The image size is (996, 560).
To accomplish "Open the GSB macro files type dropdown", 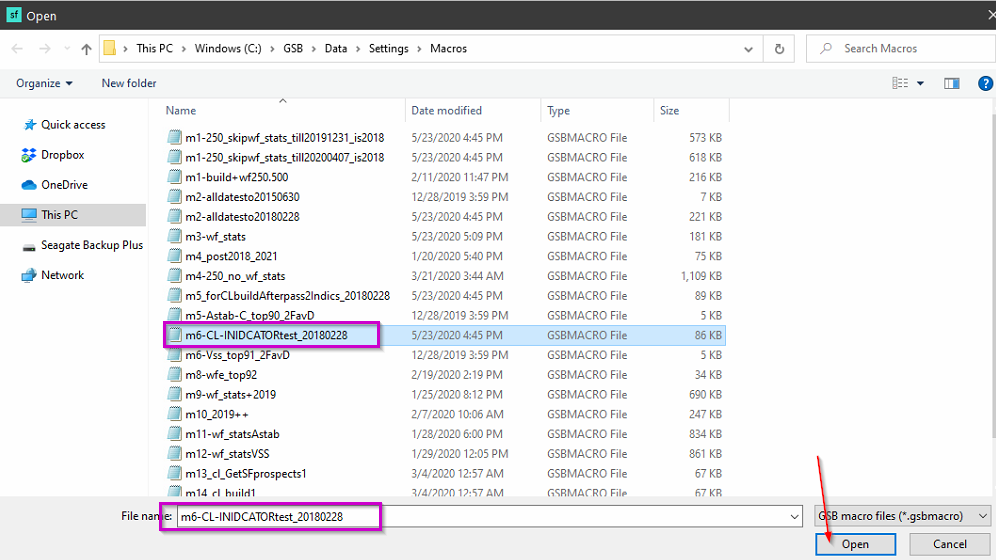I will click(x=902, y=516).
